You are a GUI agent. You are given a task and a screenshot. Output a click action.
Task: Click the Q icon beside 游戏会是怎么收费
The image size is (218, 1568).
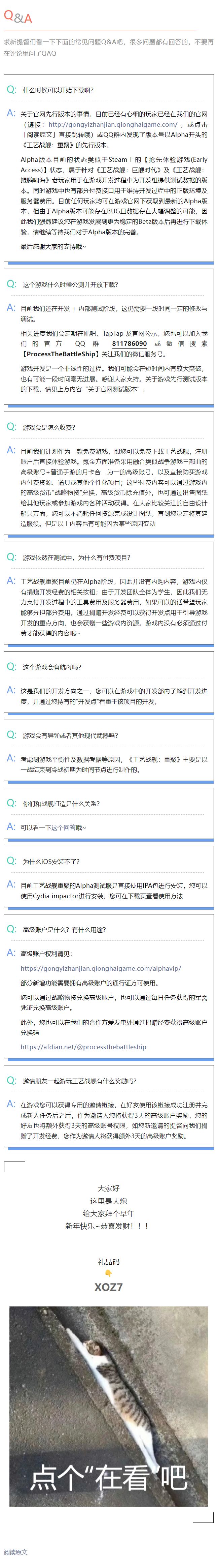[11, 426]
